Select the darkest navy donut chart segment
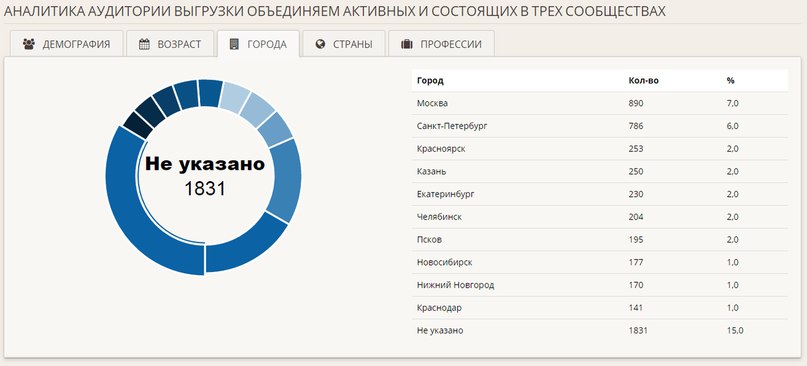Screen dimensions: 807x366 click(138, 125)
